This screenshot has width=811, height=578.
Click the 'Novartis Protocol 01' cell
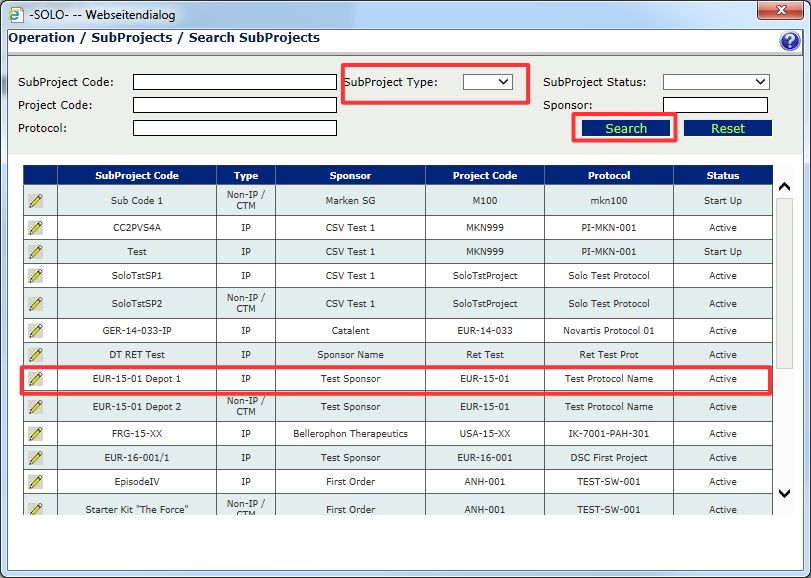pos(609,330)
